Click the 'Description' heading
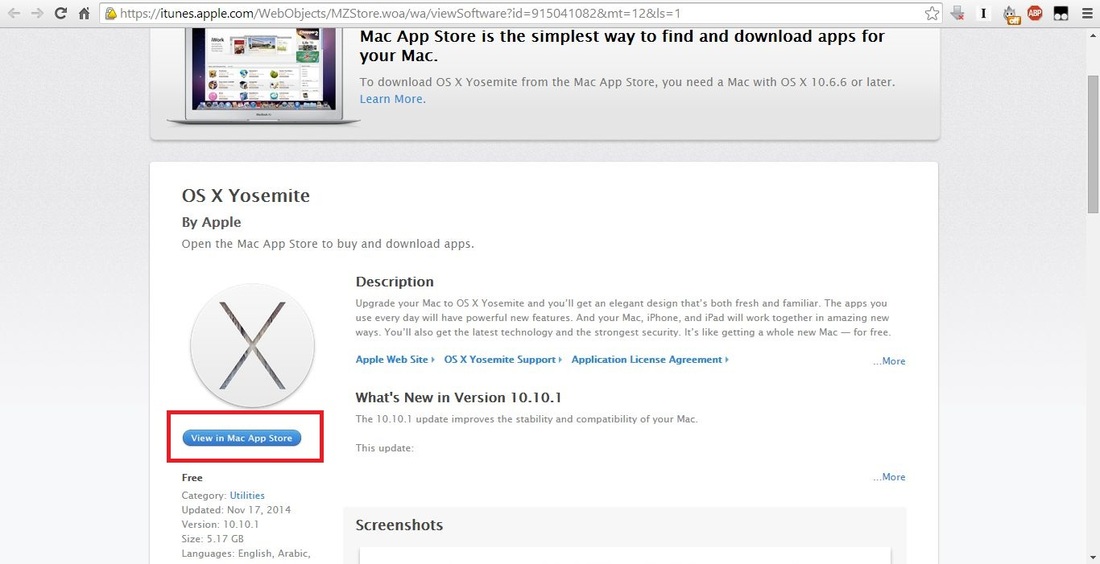 [394, 281]
